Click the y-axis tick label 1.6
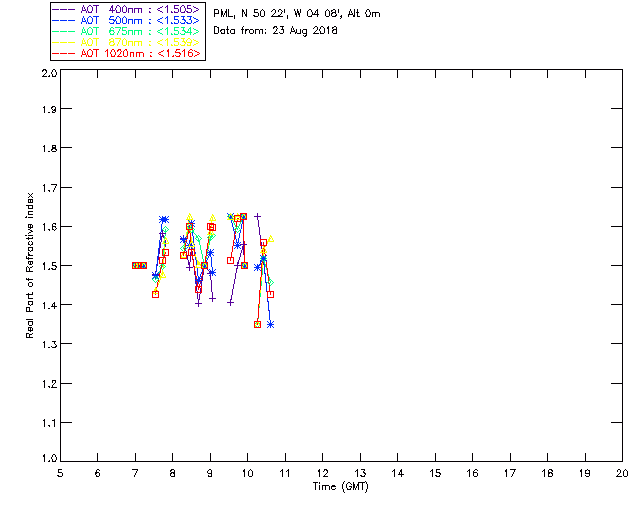The width and height of the screenshot is (640, 512). tap(49, 227)
